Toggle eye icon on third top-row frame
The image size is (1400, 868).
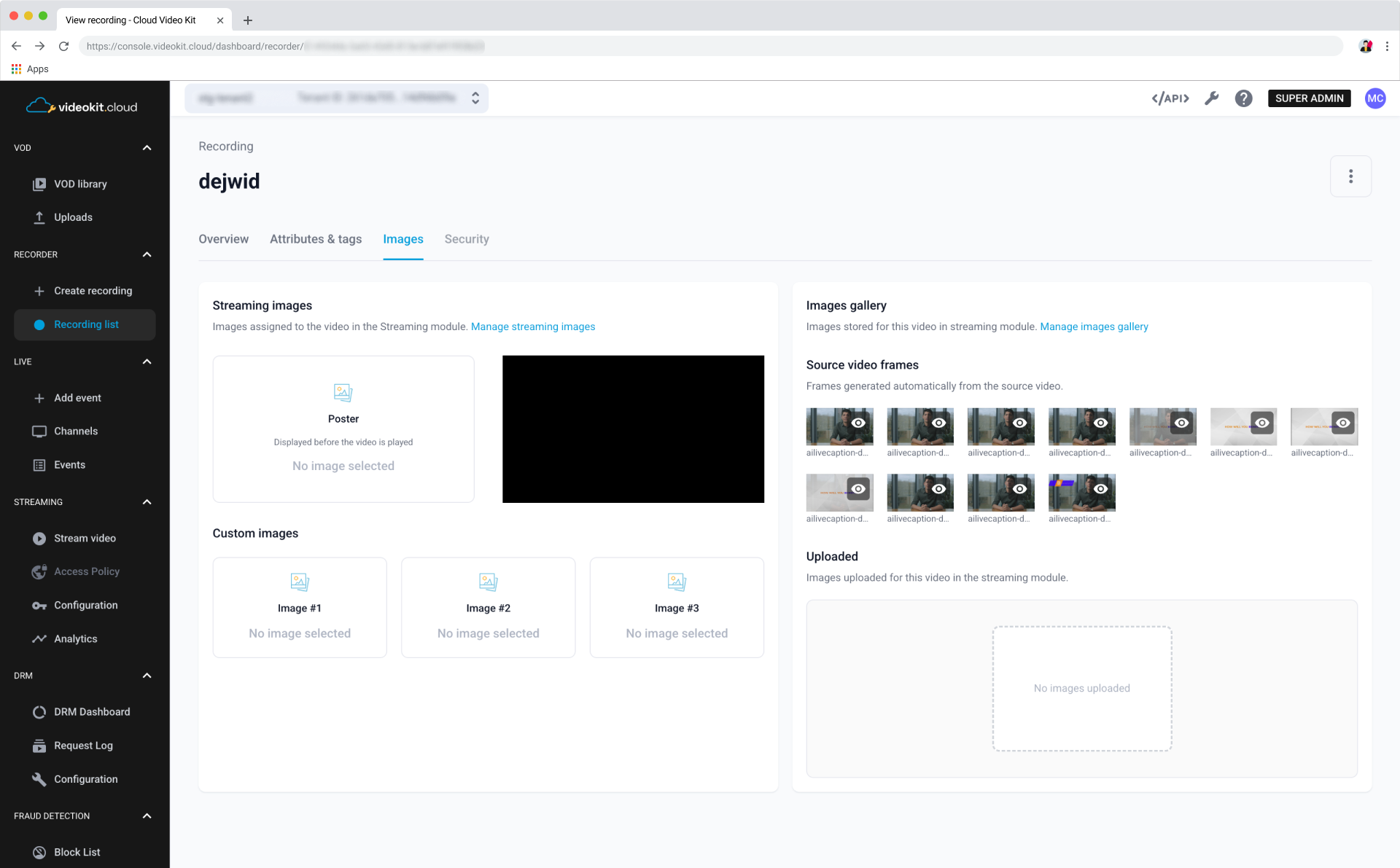(x=1020, y=423)
